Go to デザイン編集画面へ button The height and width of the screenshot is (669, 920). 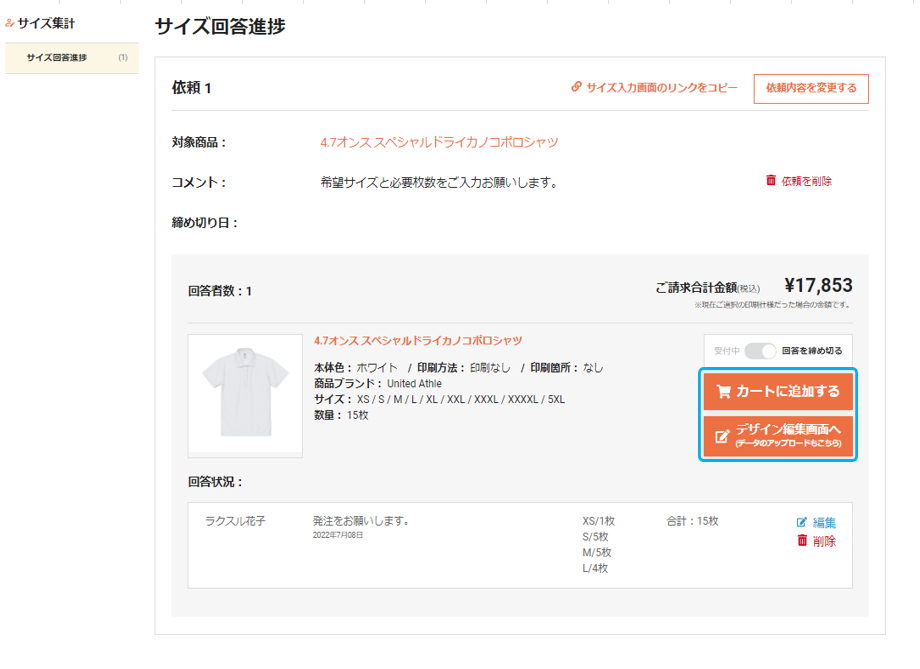(778, 436)
